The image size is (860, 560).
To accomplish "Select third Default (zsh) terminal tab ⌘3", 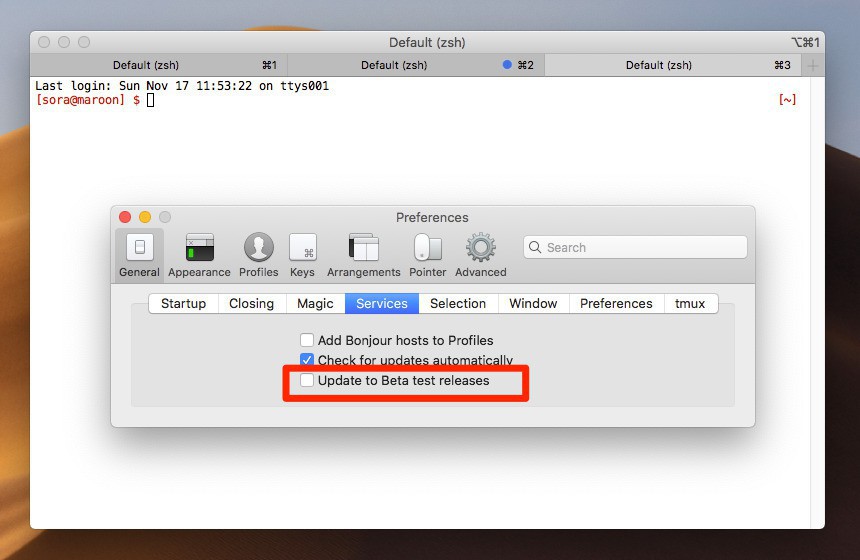I will click(673, 65).
